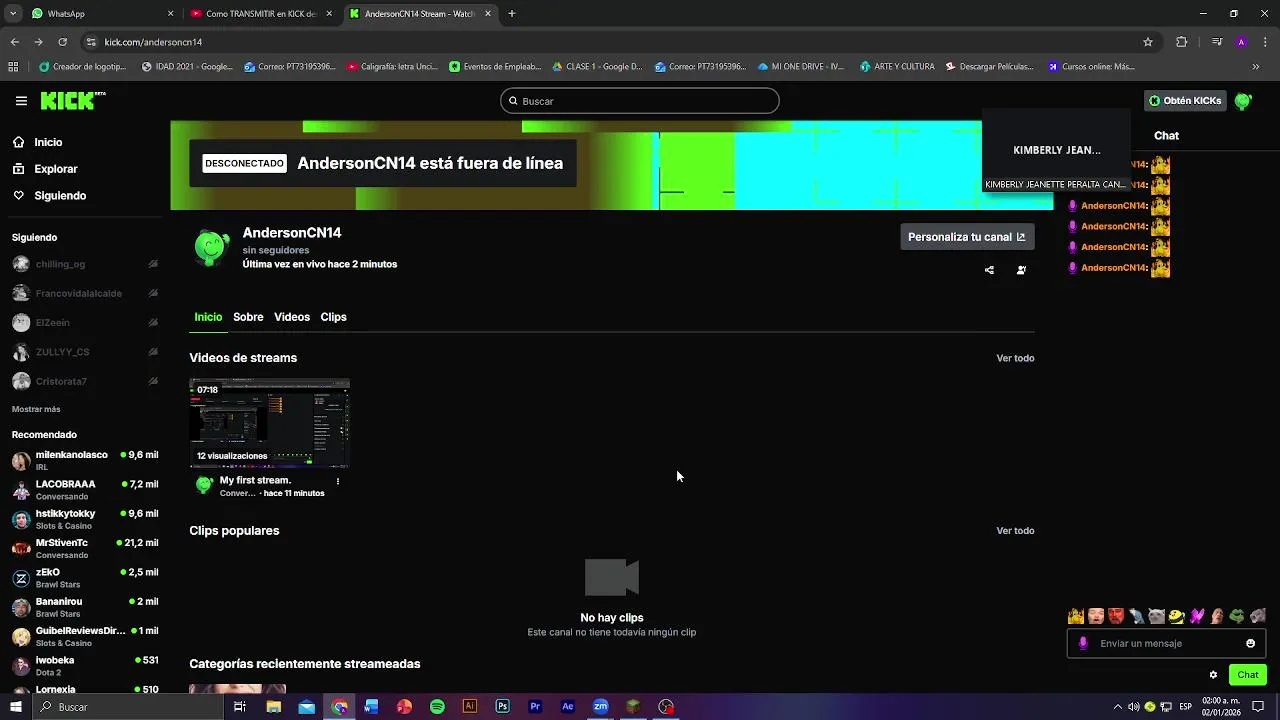
Task: Show hidden system tray icons
Action: [x=1118, y=707]
